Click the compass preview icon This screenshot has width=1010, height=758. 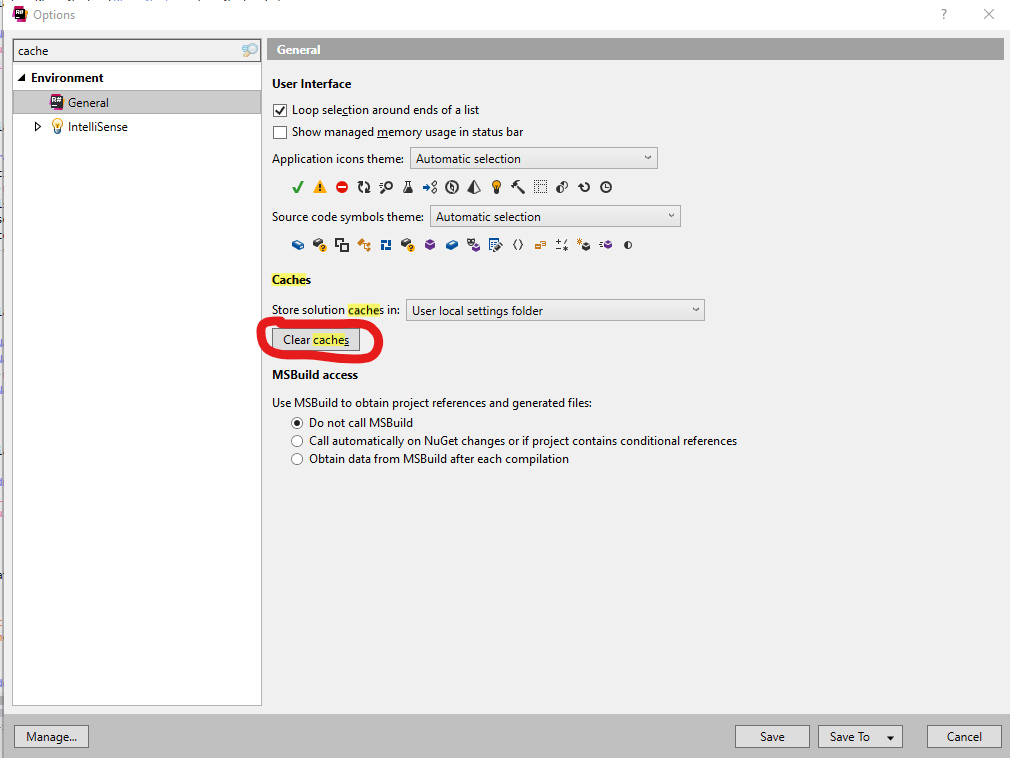click(452, 187)
